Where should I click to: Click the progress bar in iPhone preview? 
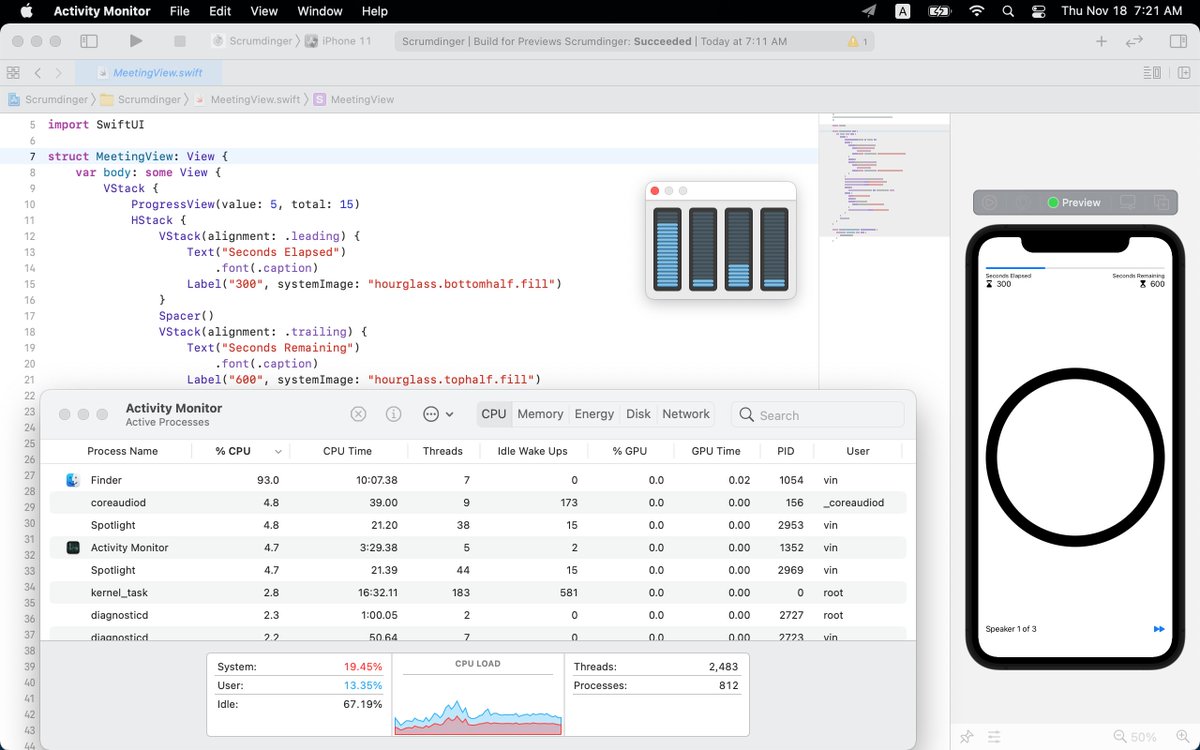1075,268
